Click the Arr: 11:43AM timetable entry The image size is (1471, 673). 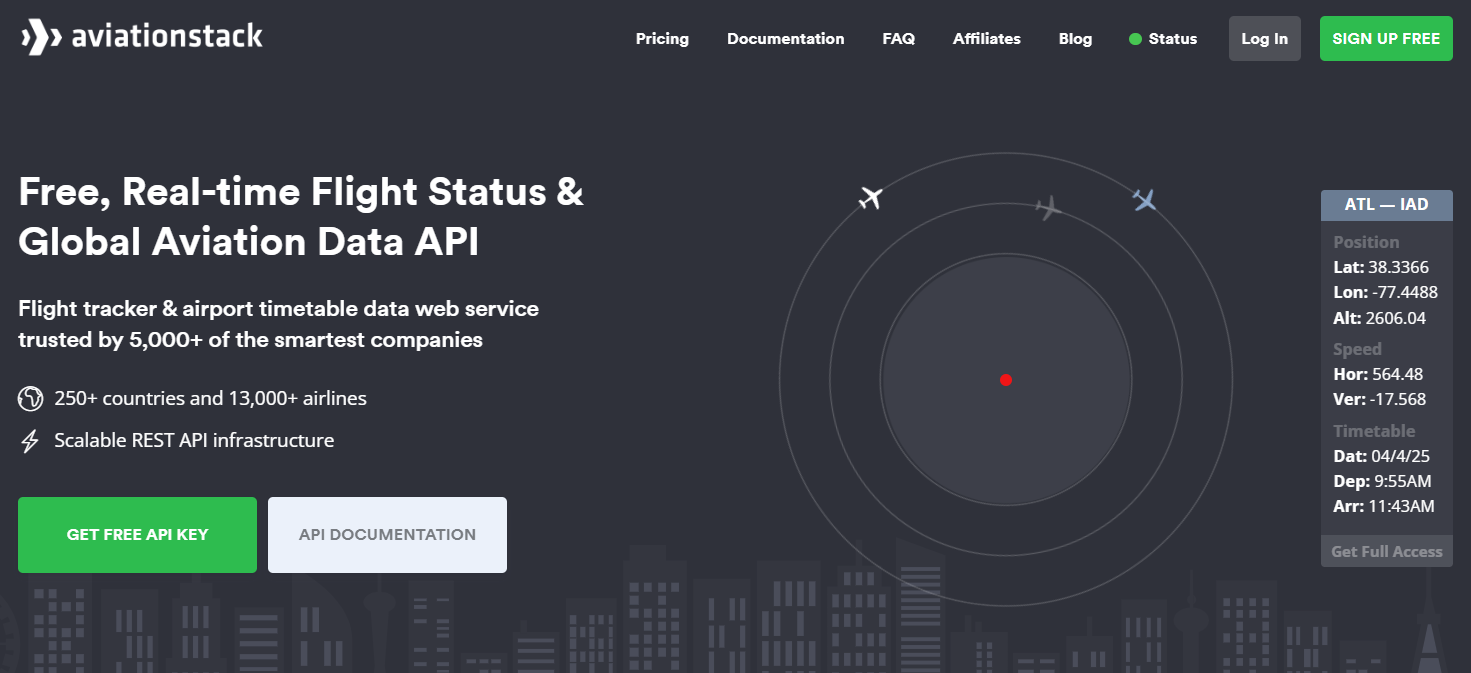pos(1384,506)
